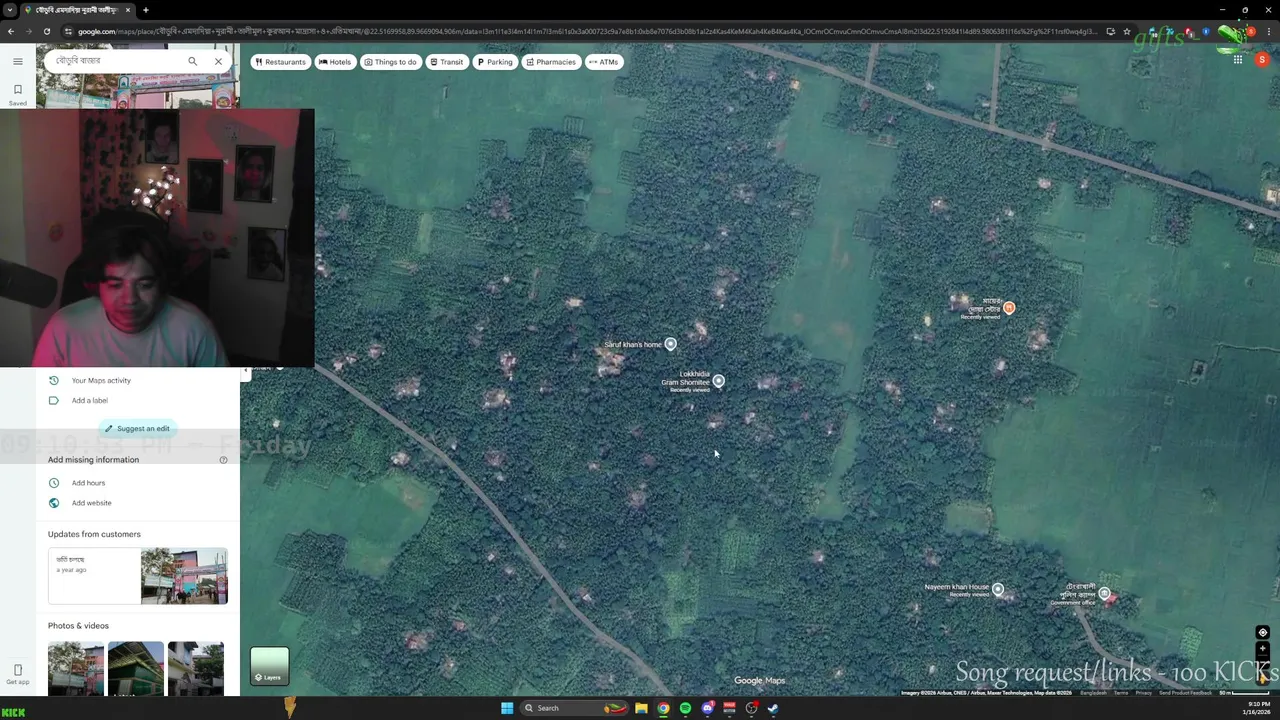Viewport: 1280px width, 720px height.
Task: Go back in the browser
Action: [11, 31]
